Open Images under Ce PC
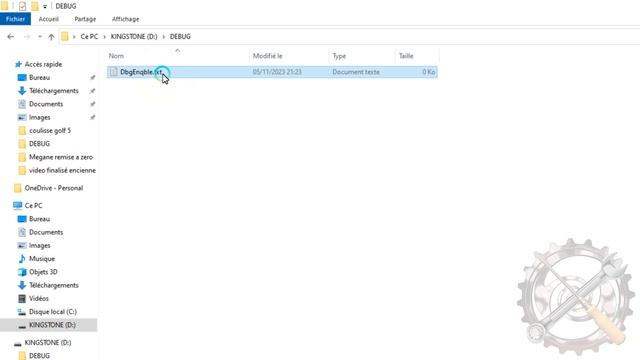 coord(40,246)
